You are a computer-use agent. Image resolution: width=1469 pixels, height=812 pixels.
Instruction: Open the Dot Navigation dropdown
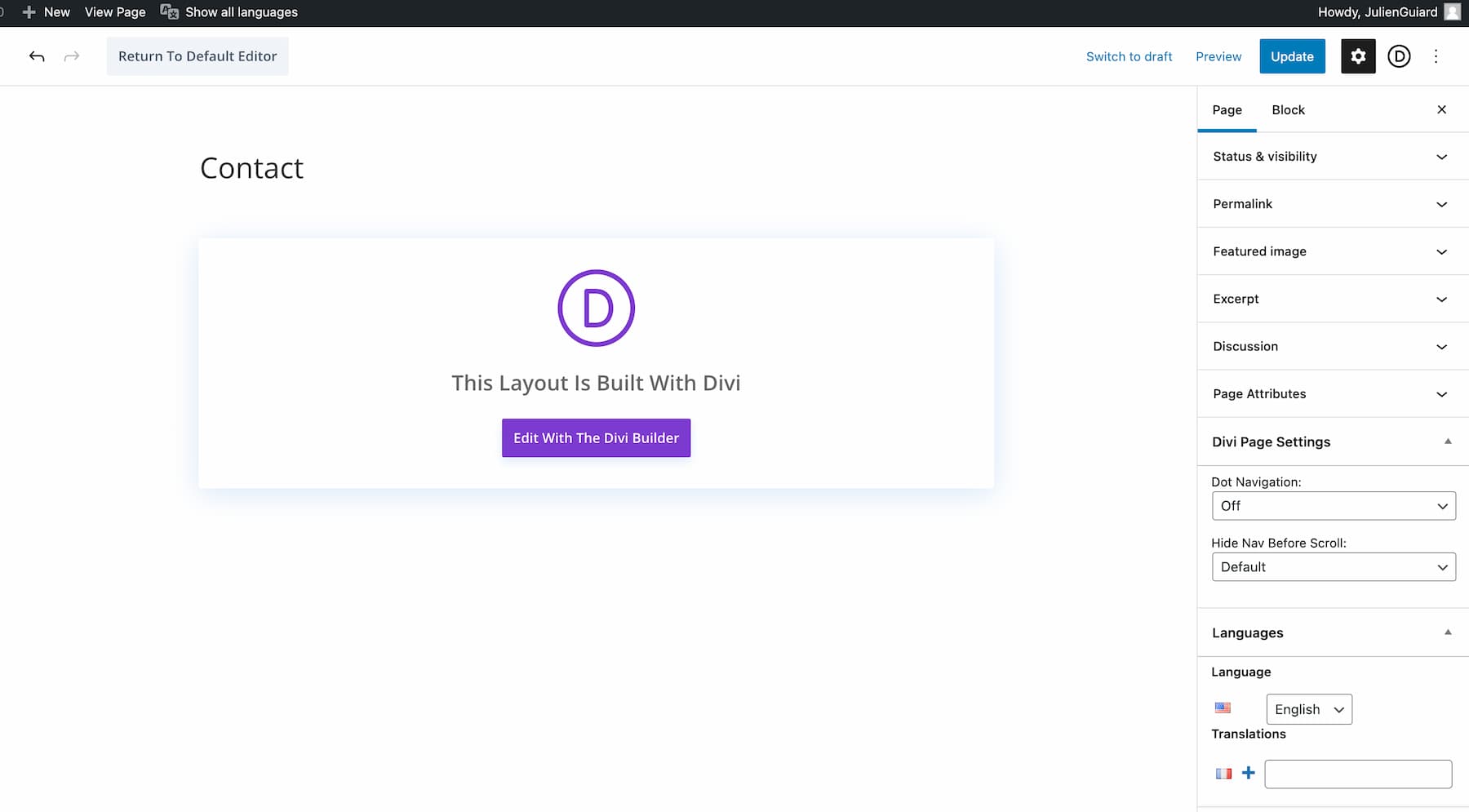coord(1334,506)
